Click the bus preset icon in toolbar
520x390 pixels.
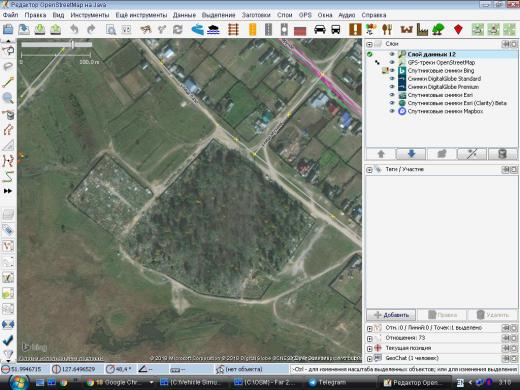[x=336, y=30]
